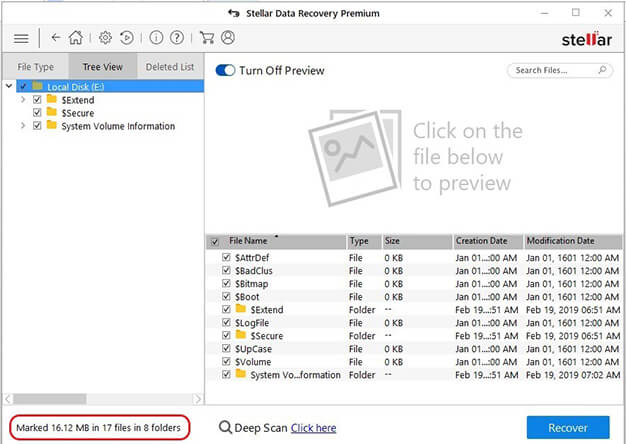The image size is (626, 444).
Task: Toggle the Turn Off Preview switch
Action: 225,70
